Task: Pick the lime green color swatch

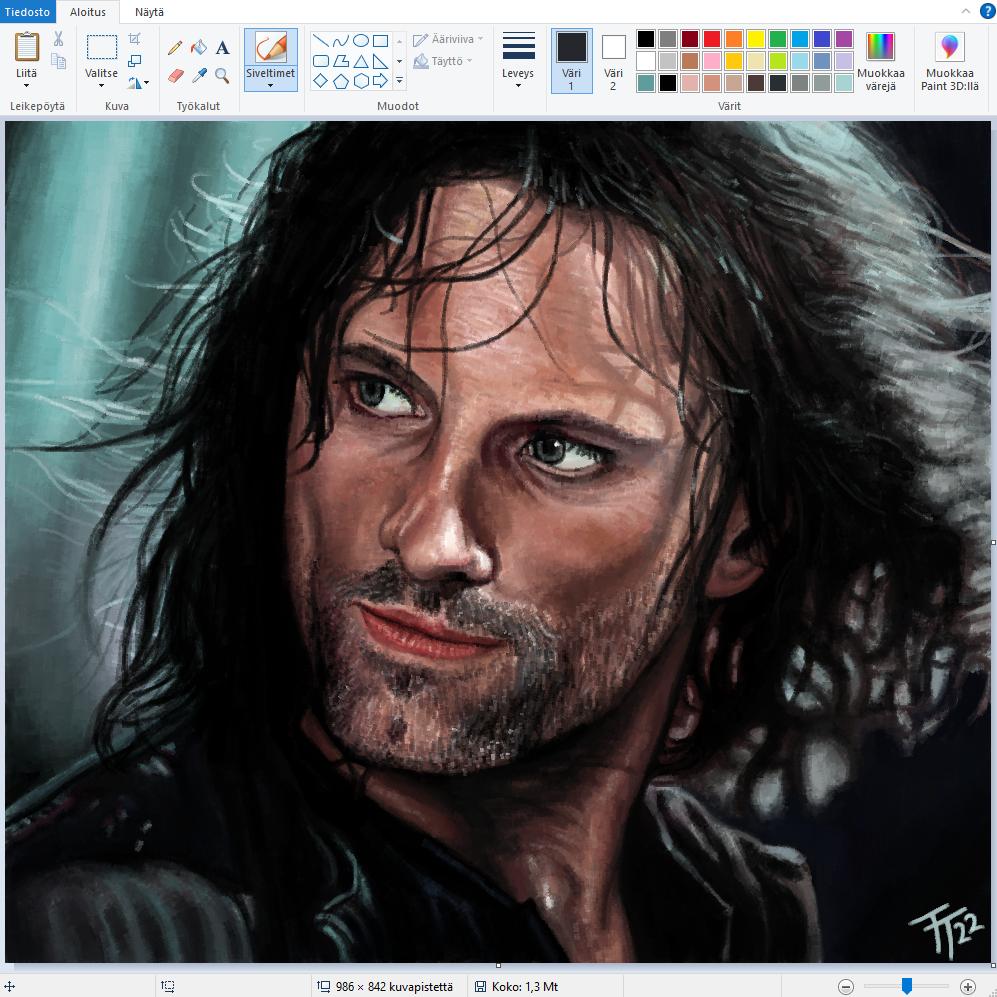Action: pyautogui.click(x=778, y=61)
